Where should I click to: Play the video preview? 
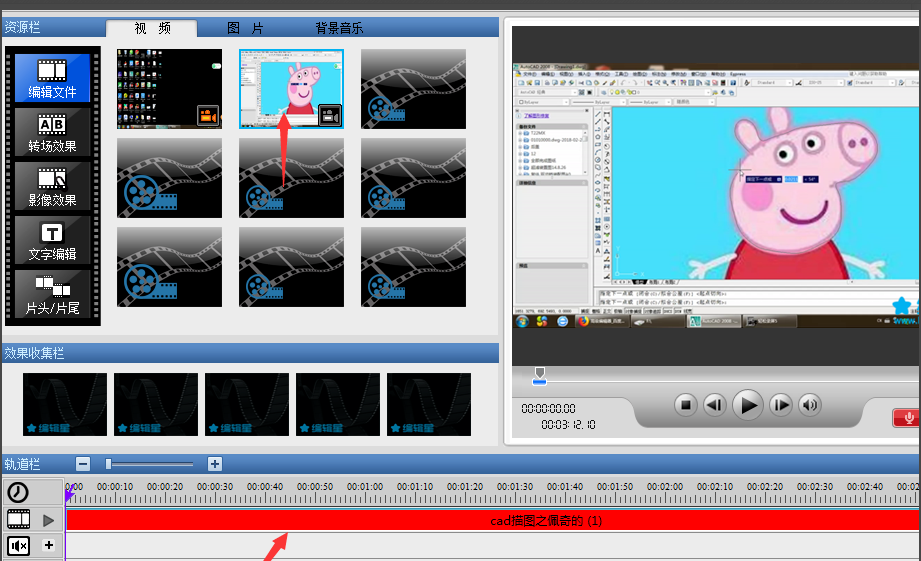pyautogui.click(x=748, y=405)
